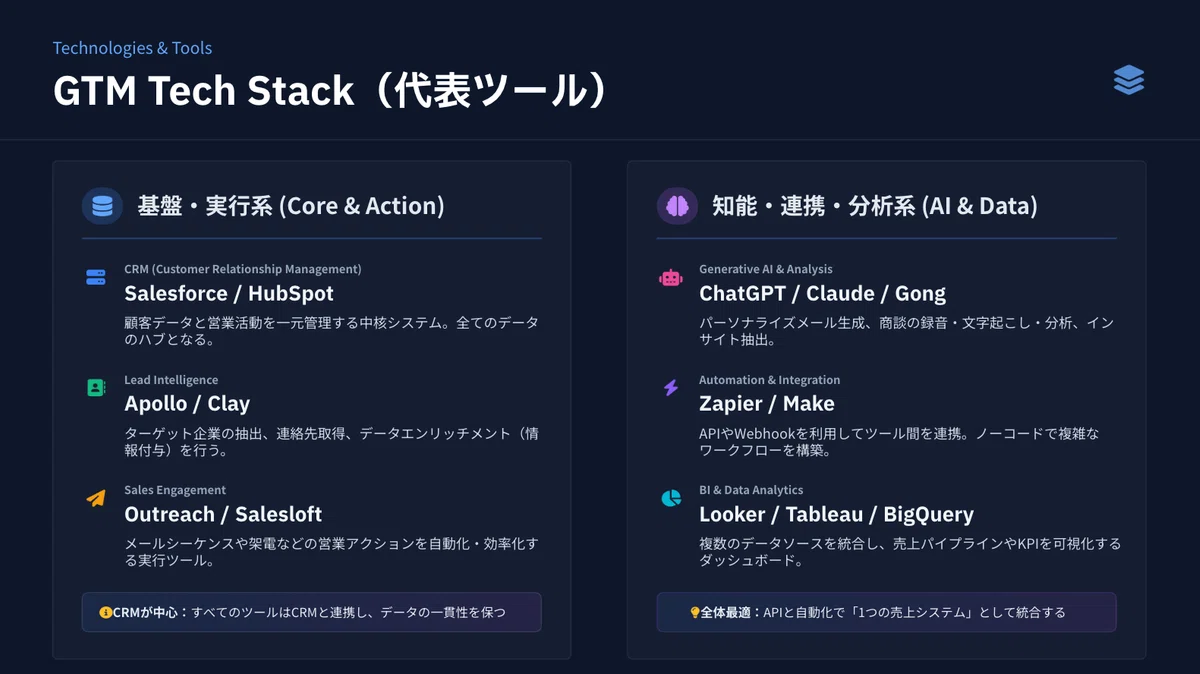1200x674 pixels.
Task: Click the 全体最適 callout box
Action: (x=886, y=612)
